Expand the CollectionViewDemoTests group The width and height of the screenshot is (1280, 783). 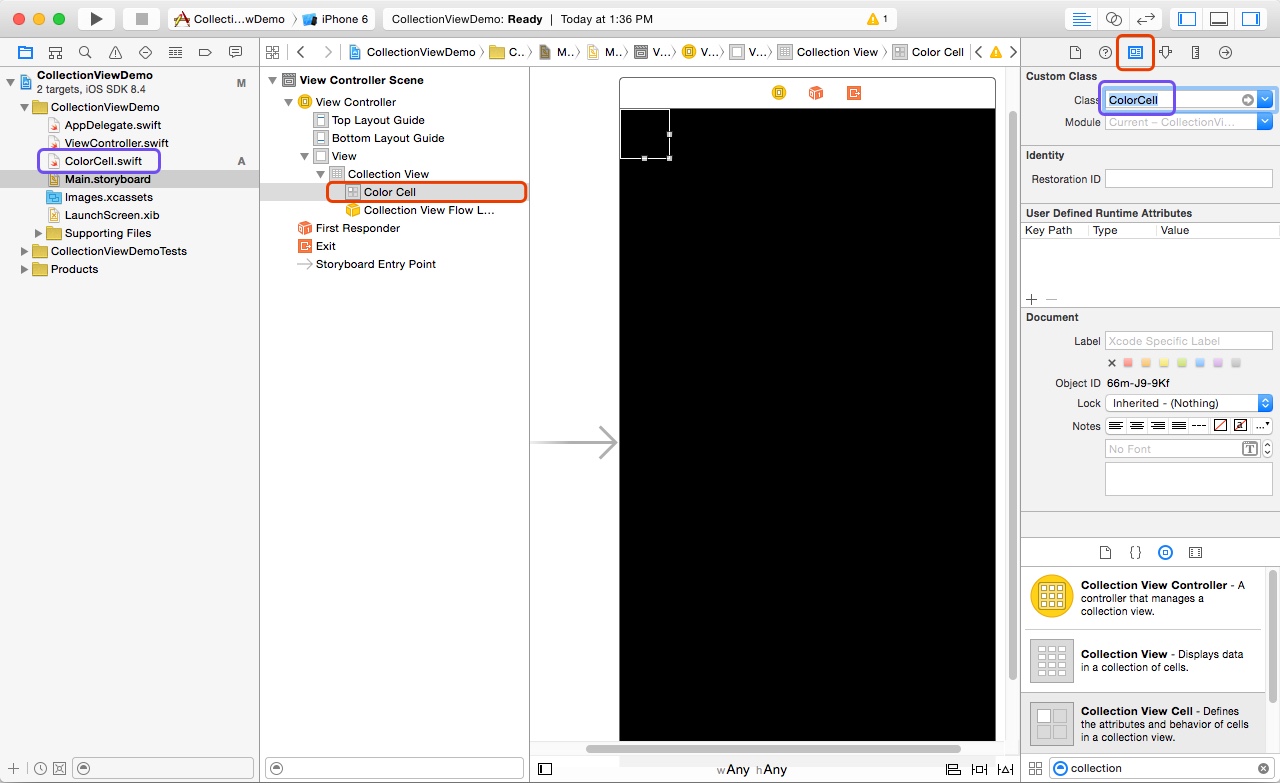[x=25, y=251]
